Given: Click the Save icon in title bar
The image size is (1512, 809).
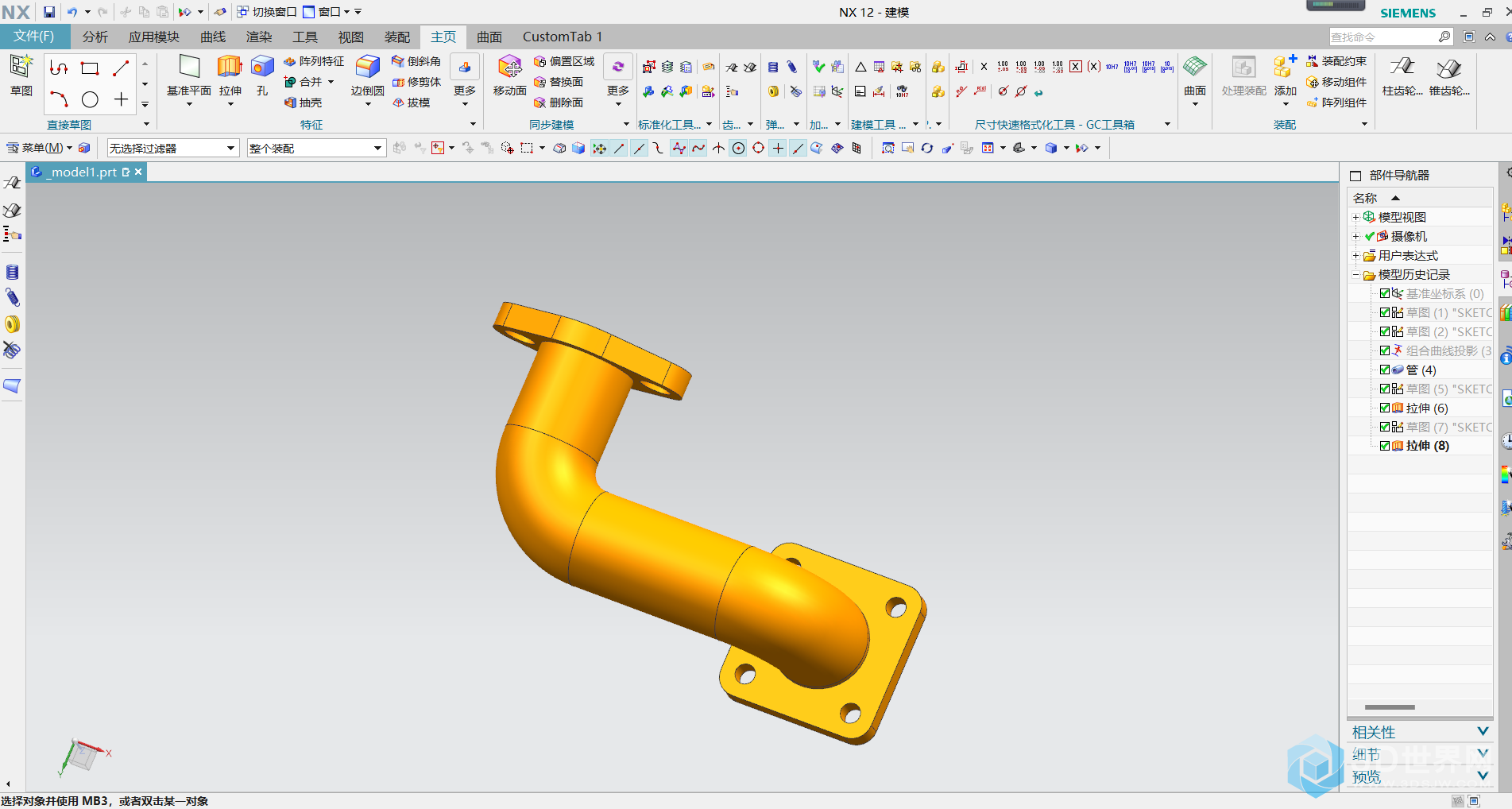Looking at the screenshot, I should (x=49, y=12).
